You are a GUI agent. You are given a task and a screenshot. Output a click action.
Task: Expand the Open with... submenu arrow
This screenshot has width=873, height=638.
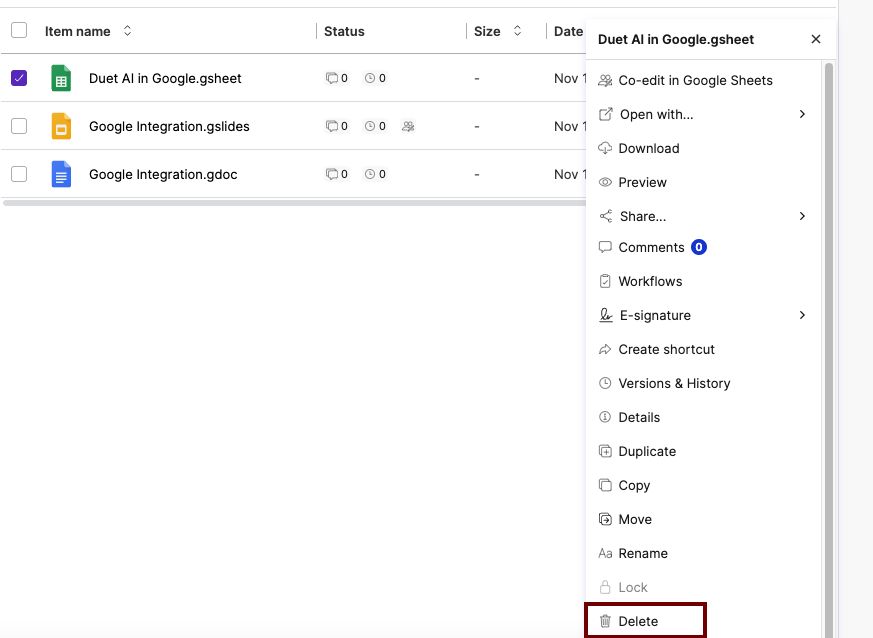802,114
